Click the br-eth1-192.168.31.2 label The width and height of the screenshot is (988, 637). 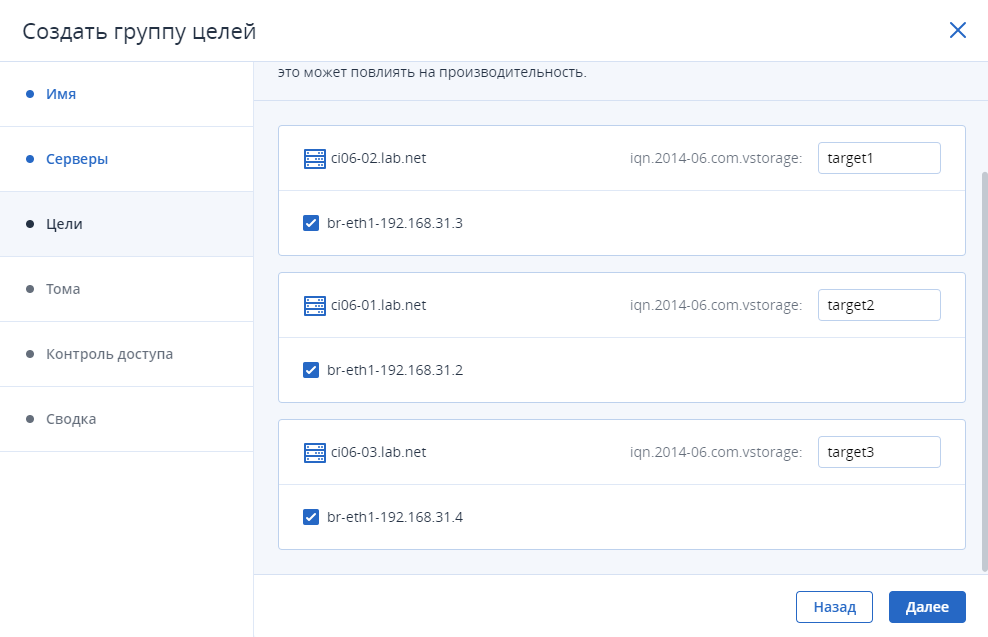394,370
